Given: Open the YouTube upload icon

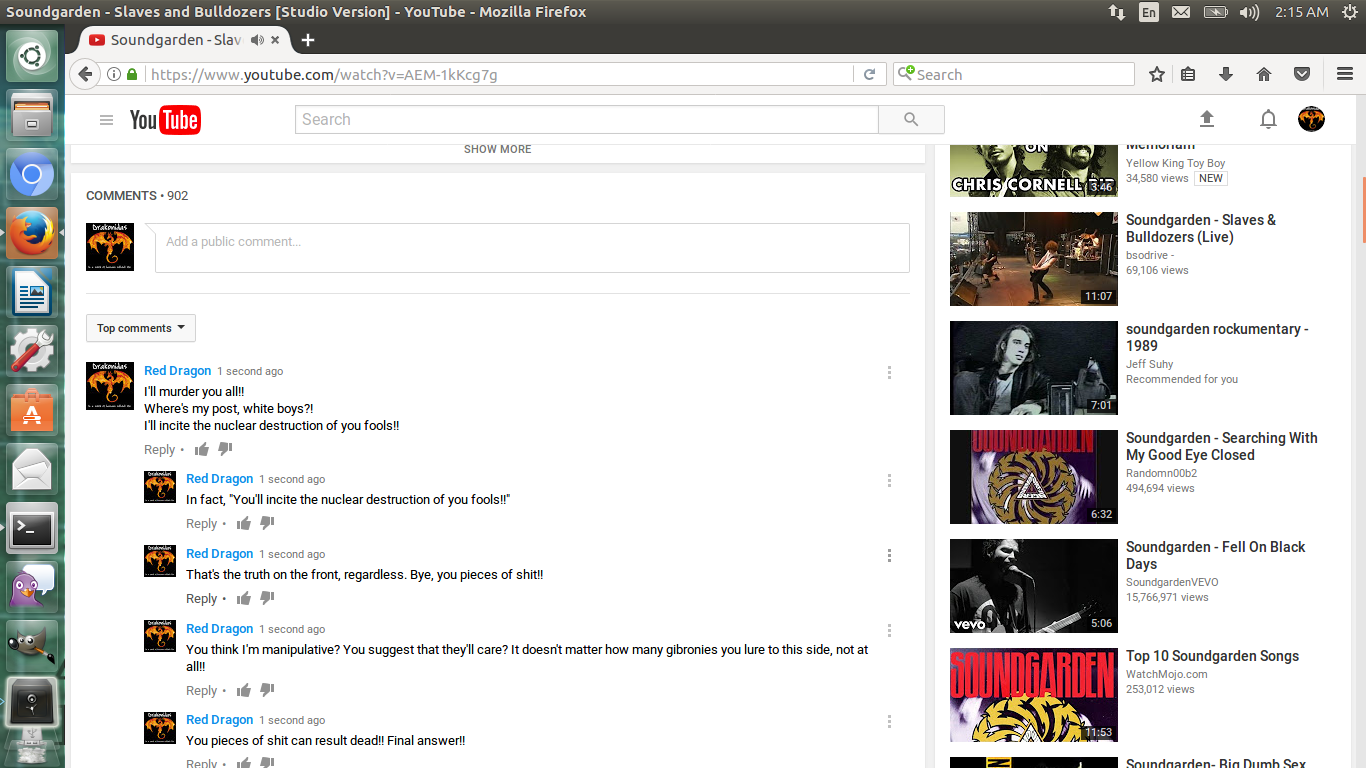Looking at the screenshot, I should tap(1207, 119).
